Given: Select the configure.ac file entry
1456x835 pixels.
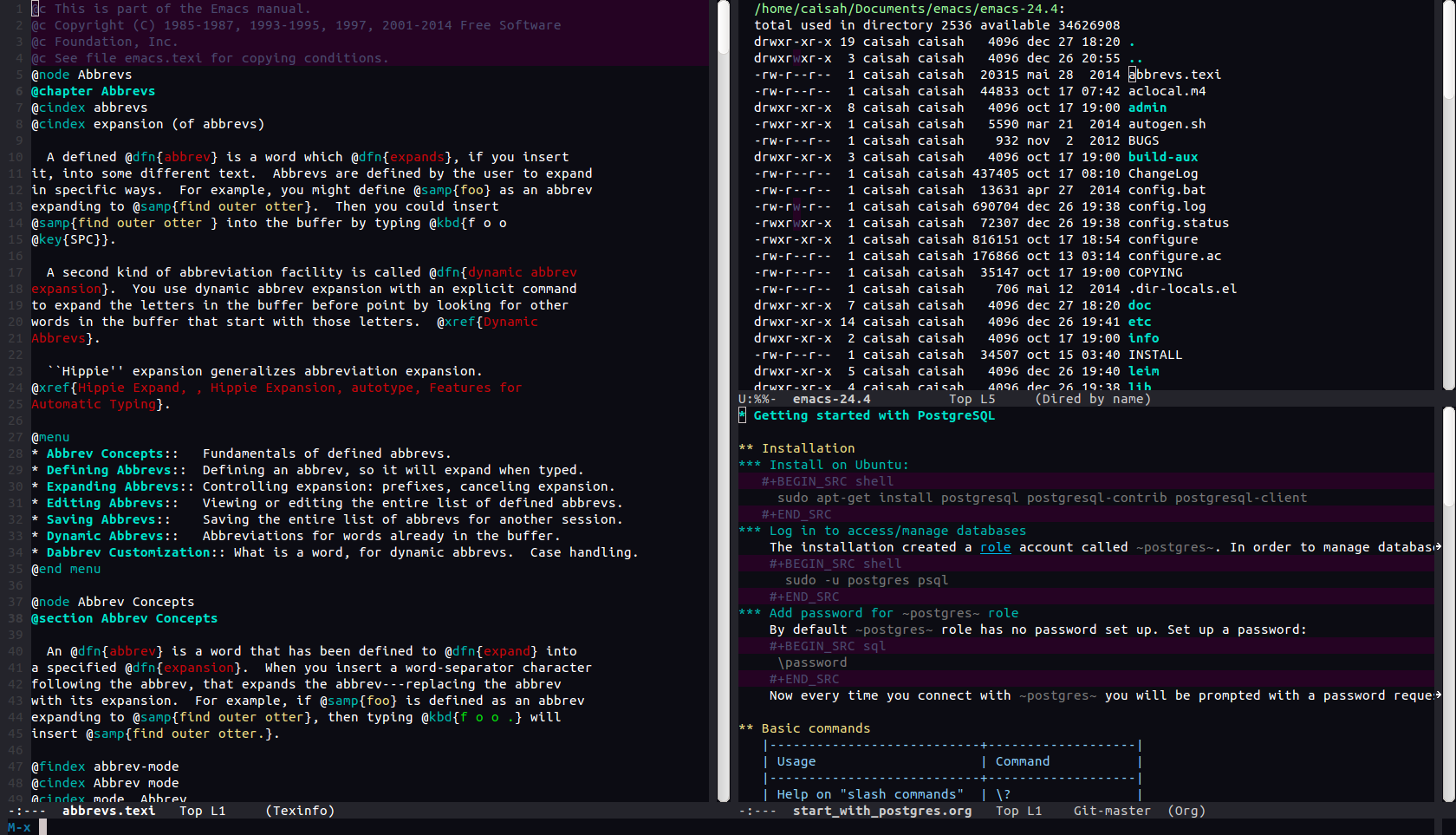Looking at the screenshot, I should [1174, 256].
